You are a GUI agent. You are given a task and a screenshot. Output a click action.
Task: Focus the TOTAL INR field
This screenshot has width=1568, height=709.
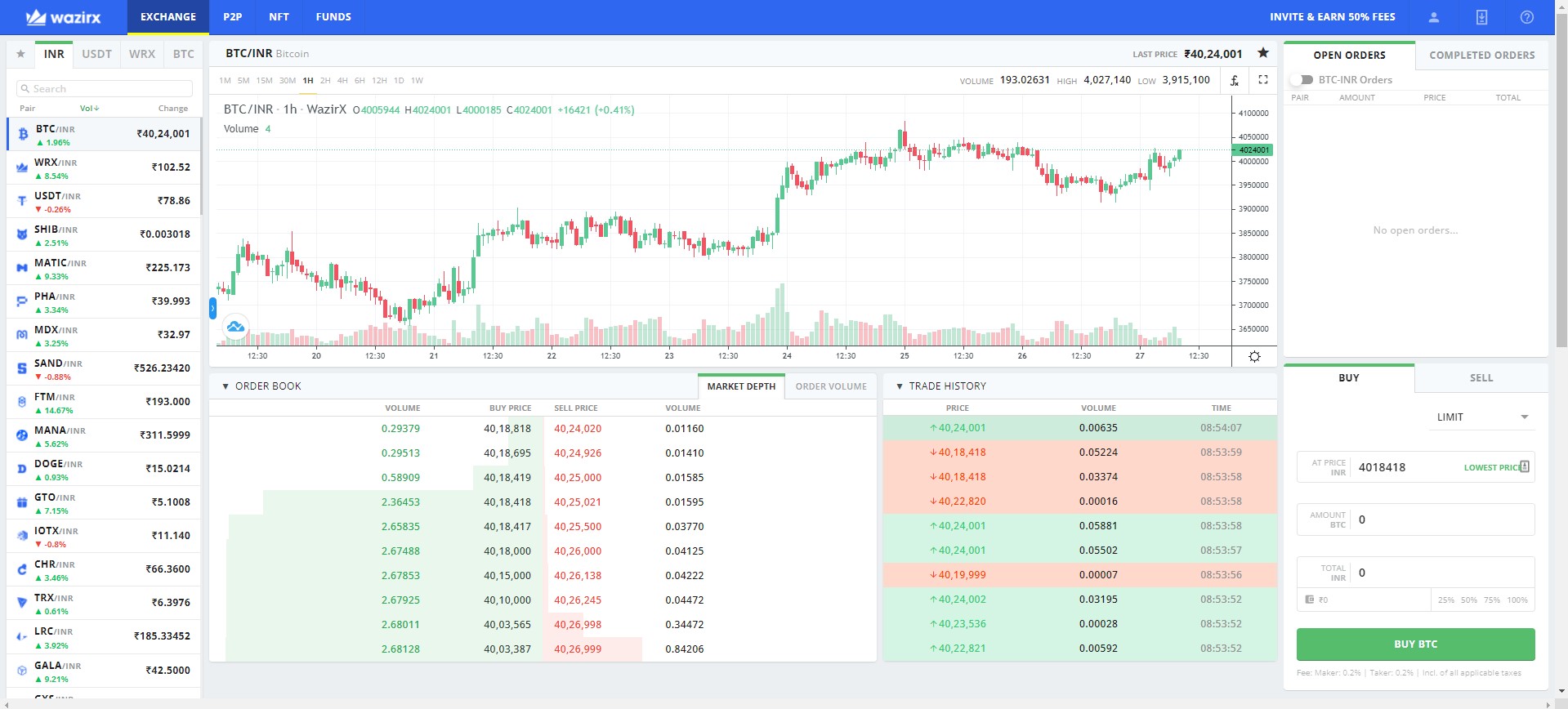[x=1416, y=573]
